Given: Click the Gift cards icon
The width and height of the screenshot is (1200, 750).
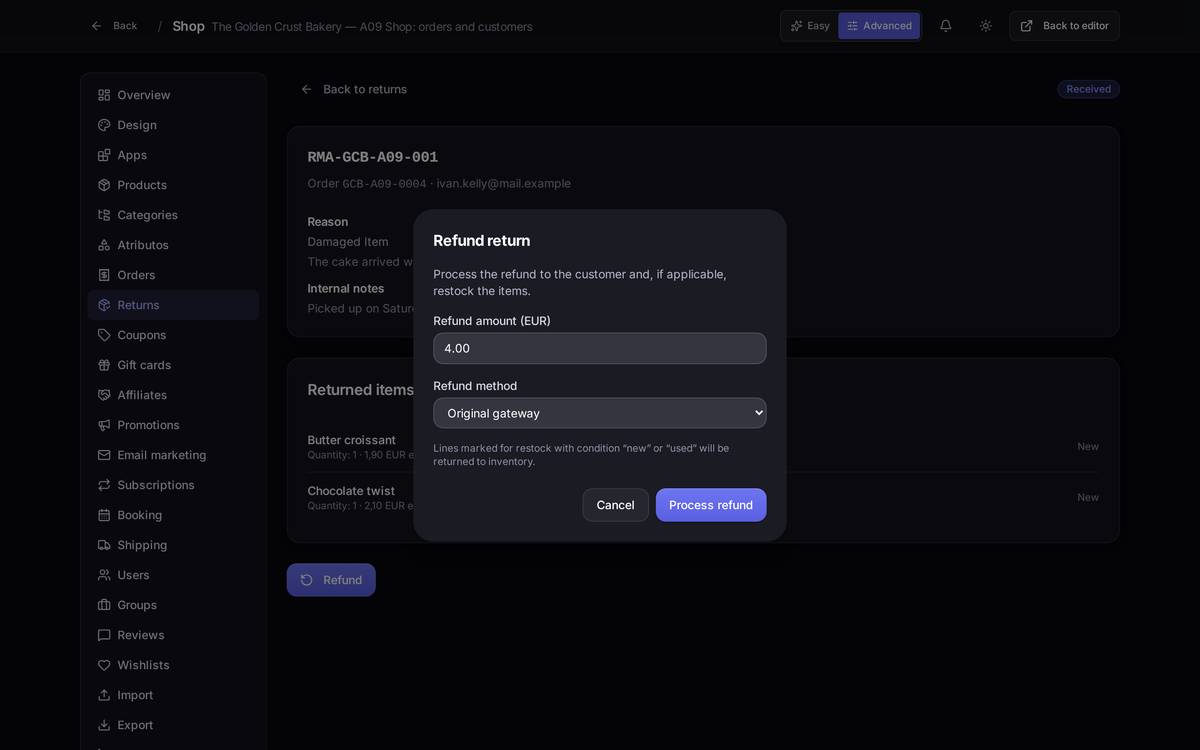Looking at the screenshot, I should pyautogui.click(x=104, y=365).
